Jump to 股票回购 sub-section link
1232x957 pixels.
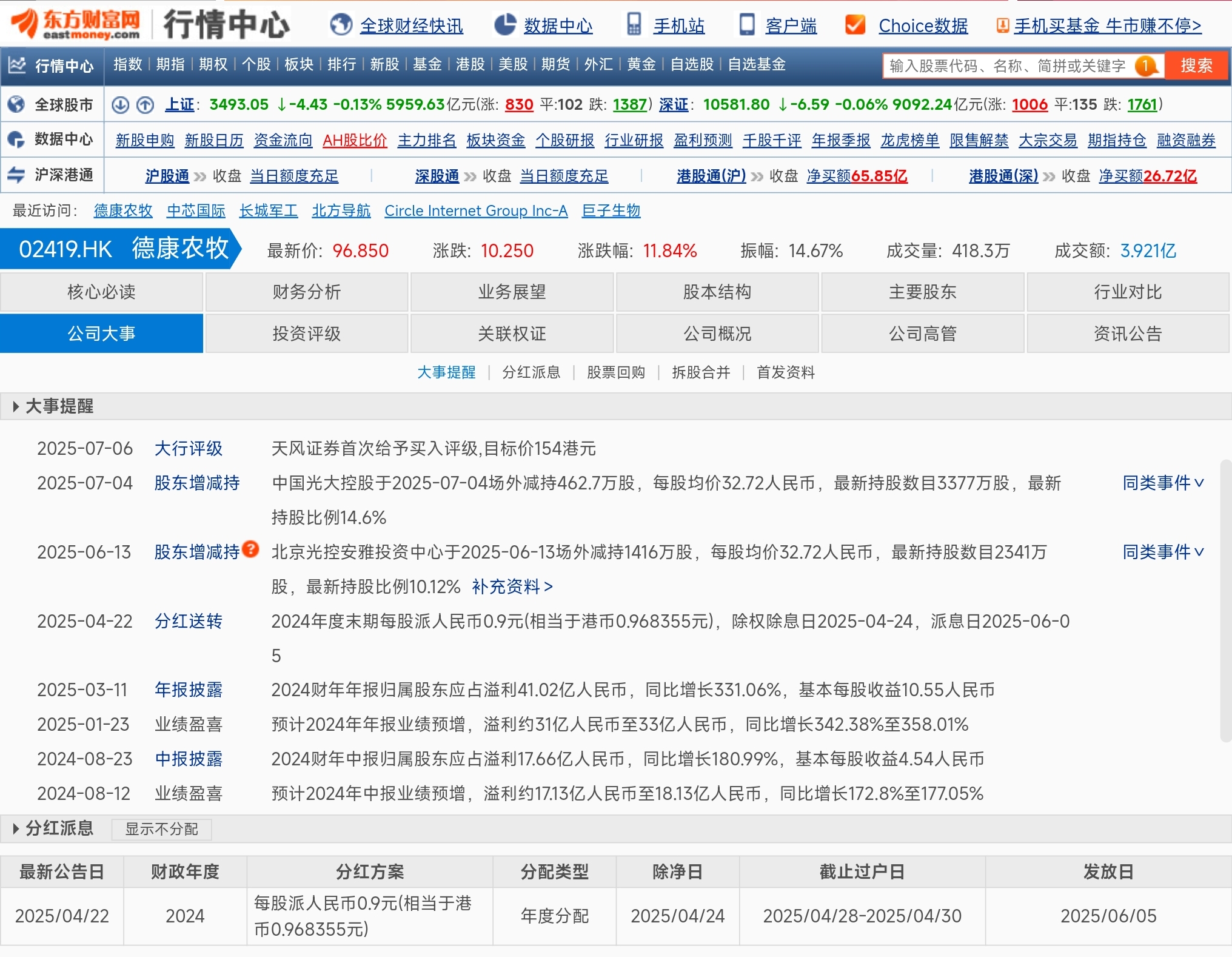point(616,372)
